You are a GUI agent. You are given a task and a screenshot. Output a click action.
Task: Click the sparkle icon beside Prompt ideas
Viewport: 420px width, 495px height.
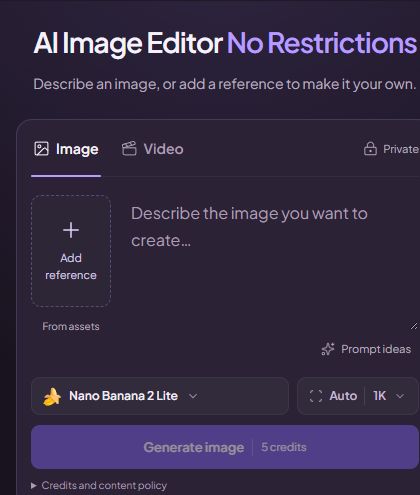tap(328, 349)
